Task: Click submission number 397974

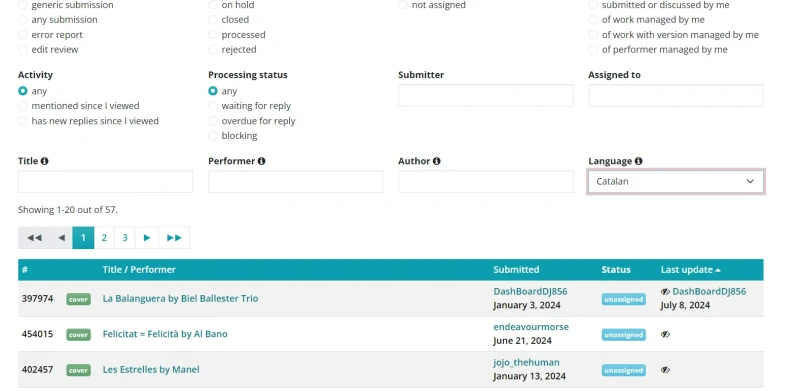Action: [37, 299]
